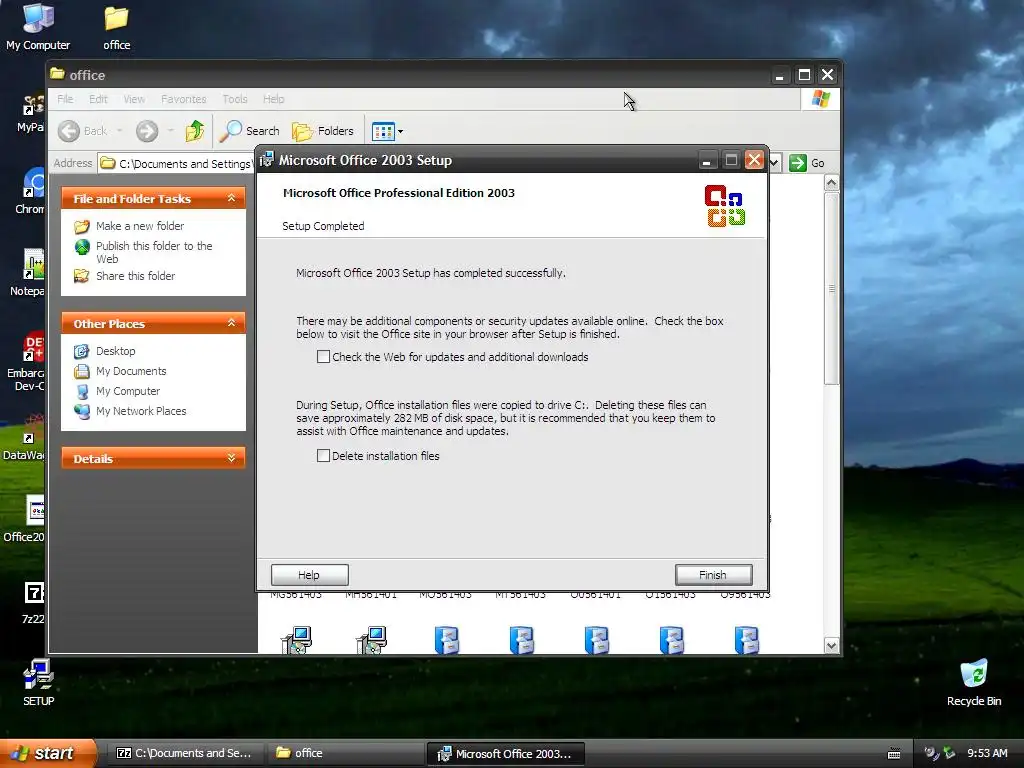Image resolution: width=1024 pixels, height=768 pixels.
Task: Go up one folder level
Action: coord(195,131)
